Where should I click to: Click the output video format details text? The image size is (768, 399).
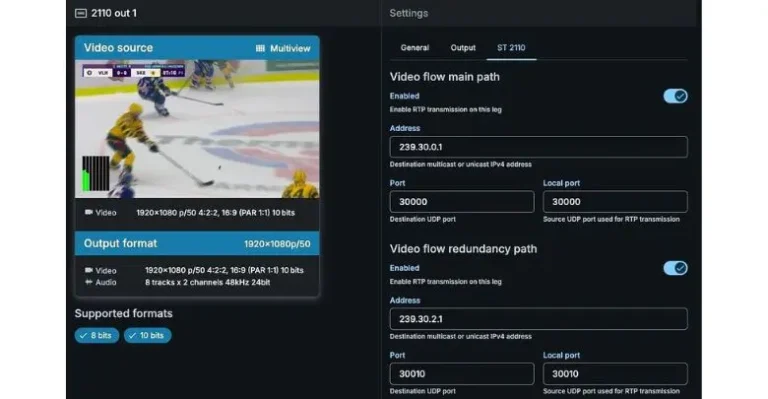224,270
